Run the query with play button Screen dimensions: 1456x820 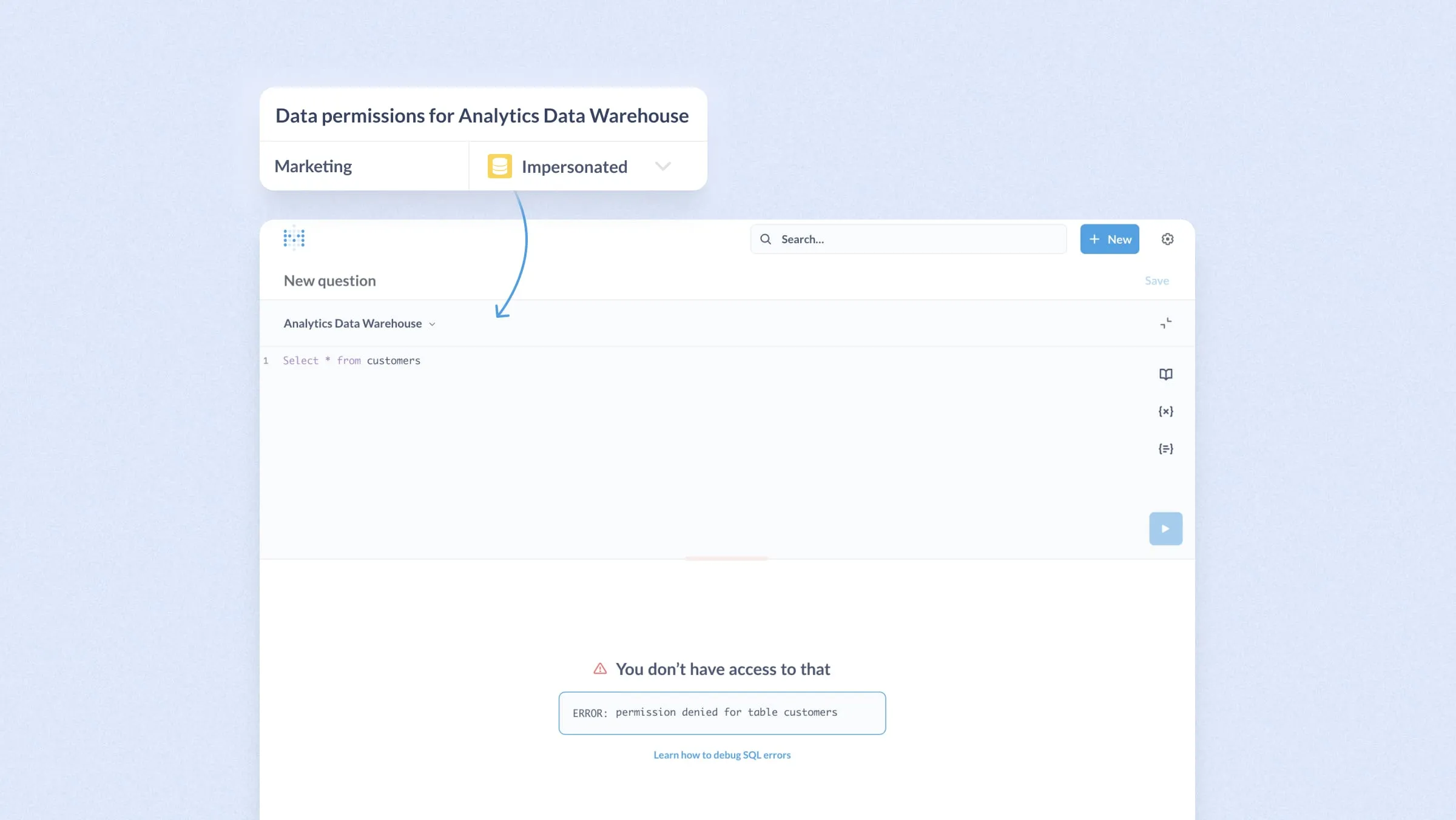pos(1165,529)
